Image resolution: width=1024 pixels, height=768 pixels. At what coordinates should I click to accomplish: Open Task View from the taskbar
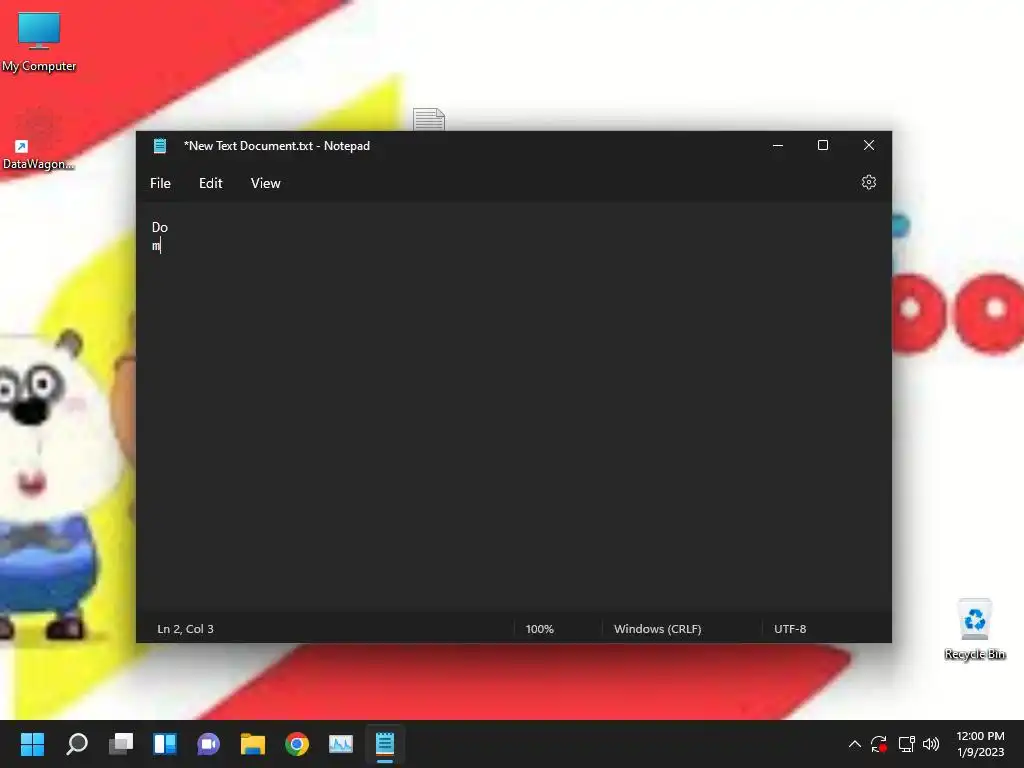121,744
